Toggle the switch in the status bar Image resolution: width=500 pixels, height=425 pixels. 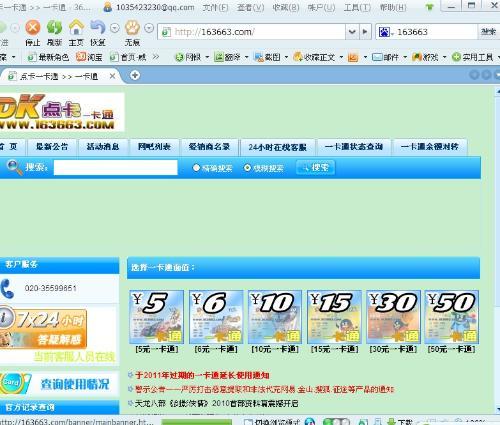[336, 422]
